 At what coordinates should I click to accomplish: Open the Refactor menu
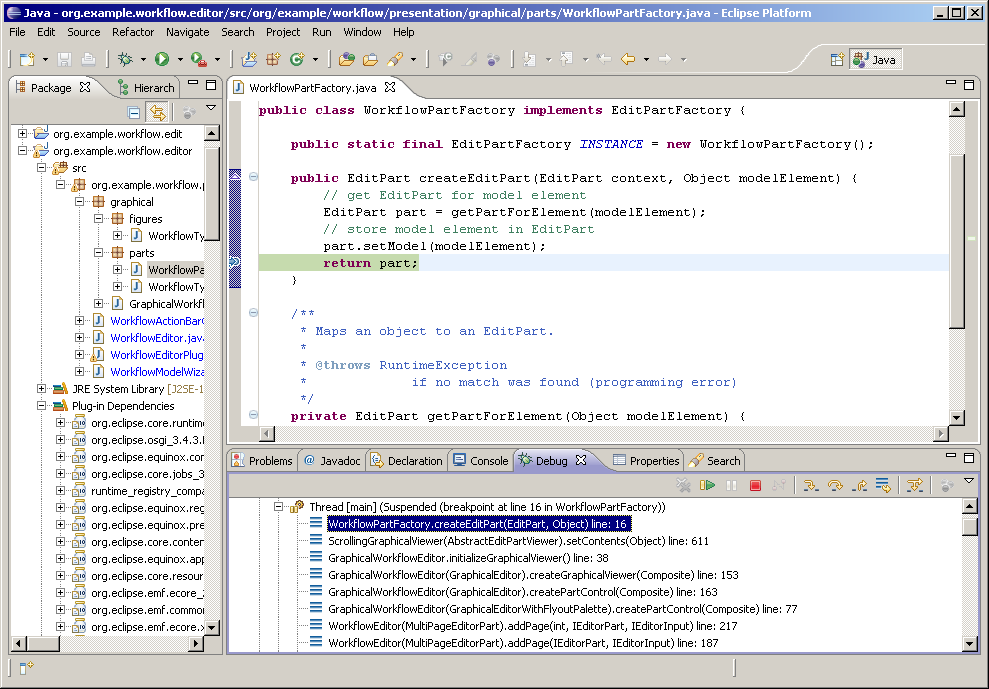[133, 32]
